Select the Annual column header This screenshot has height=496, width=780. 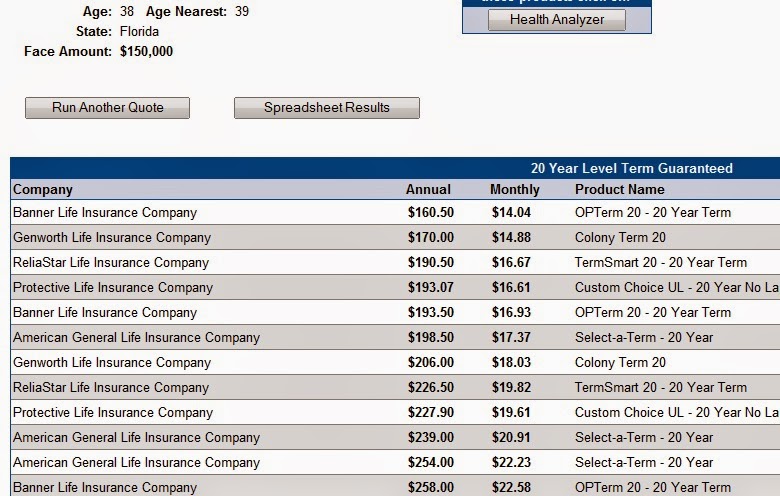pyautogui.click(x=428, y=190)
